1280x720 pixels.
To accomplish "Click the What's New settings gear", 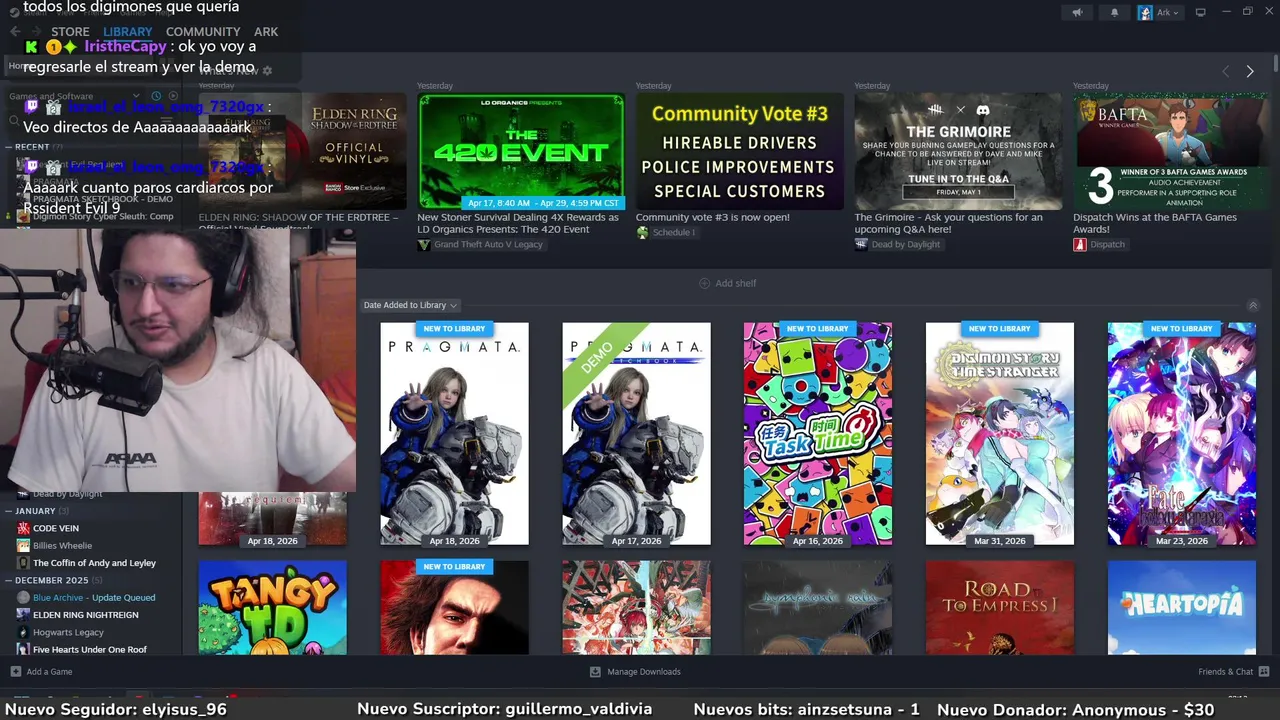I will point(267,71).
